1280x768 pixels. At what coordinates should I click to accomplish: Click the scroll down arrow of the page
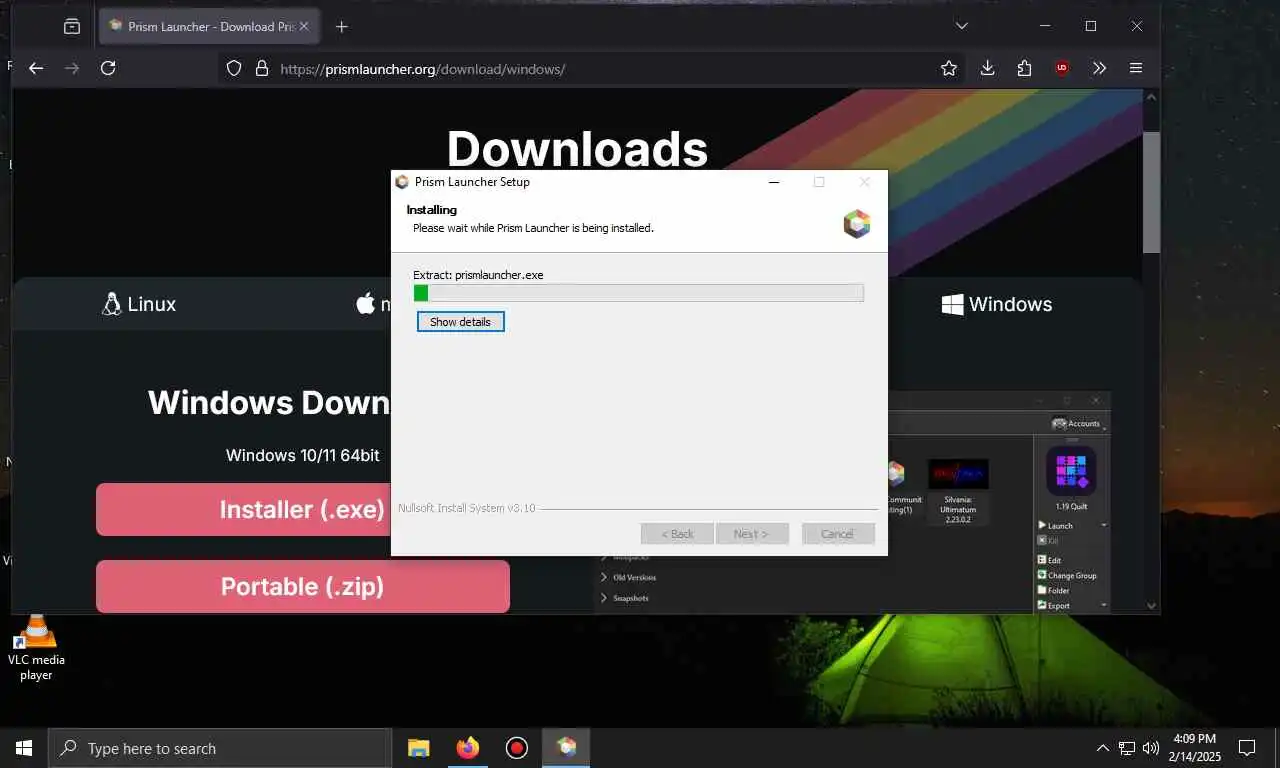[1151, 605]
